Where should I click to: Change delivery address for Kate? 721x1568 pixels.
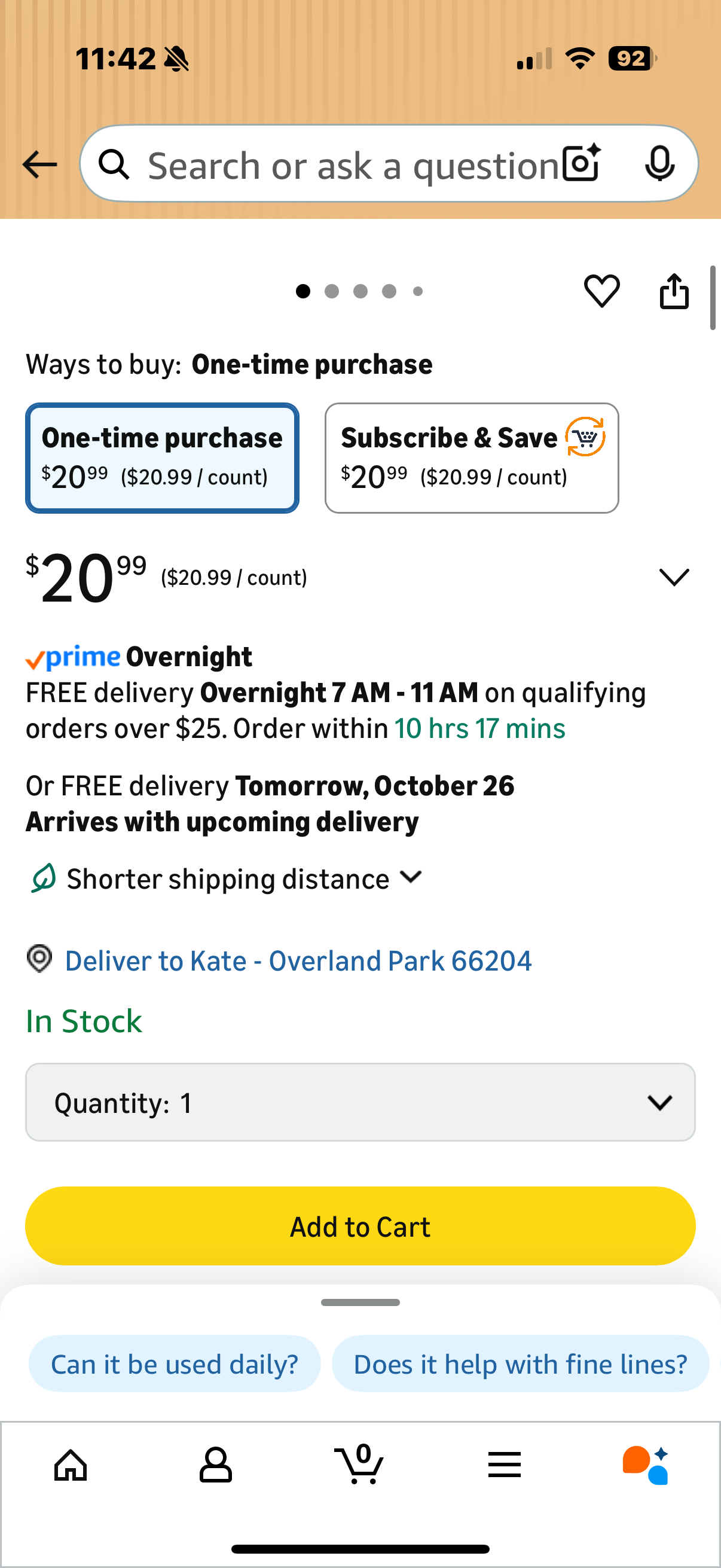[x=298, y=961]
